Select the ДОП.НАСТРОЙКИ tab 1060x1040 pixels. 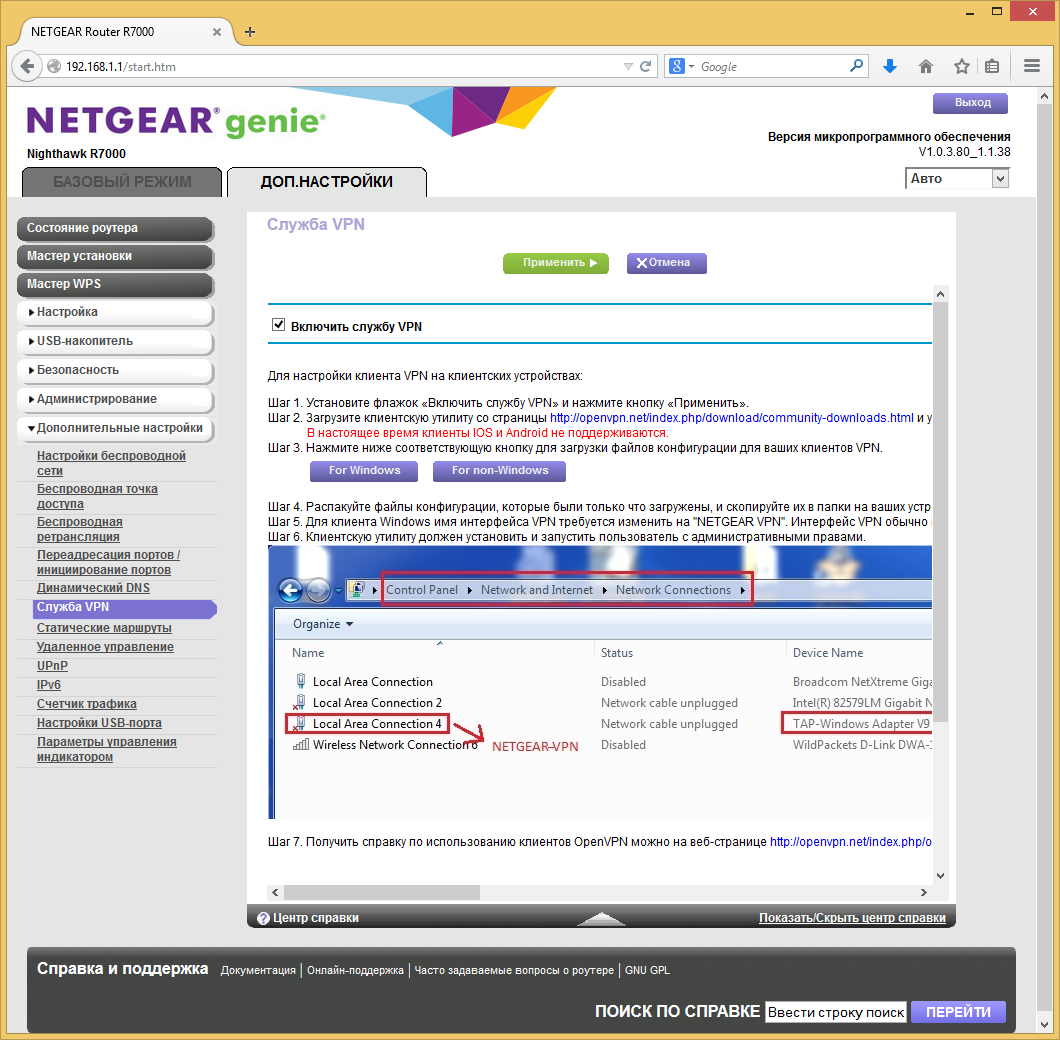[x=327, y=182]
